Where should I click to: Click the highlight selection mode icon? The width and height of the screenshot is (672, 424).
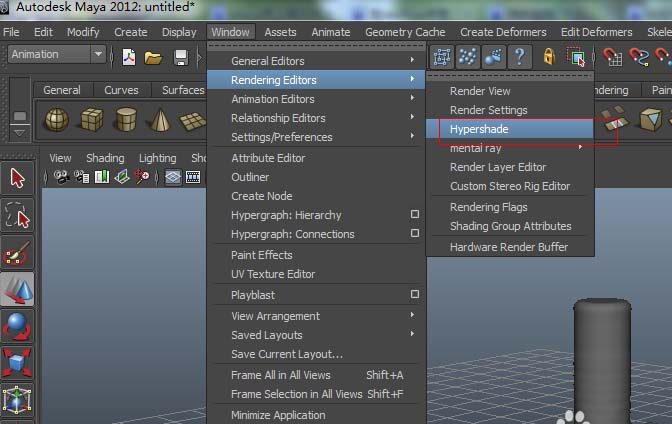click(576, 57)
